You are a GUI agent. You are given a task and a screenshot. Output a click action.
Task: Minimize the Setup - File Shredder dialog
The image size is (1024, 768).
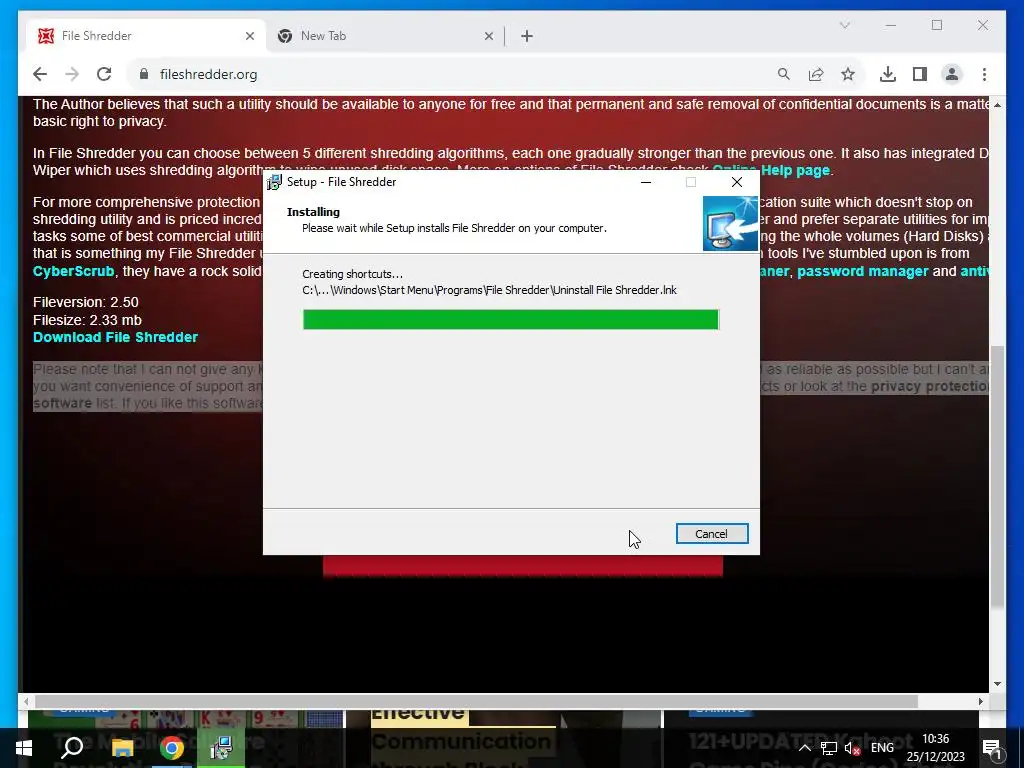(x=646, y=182)
